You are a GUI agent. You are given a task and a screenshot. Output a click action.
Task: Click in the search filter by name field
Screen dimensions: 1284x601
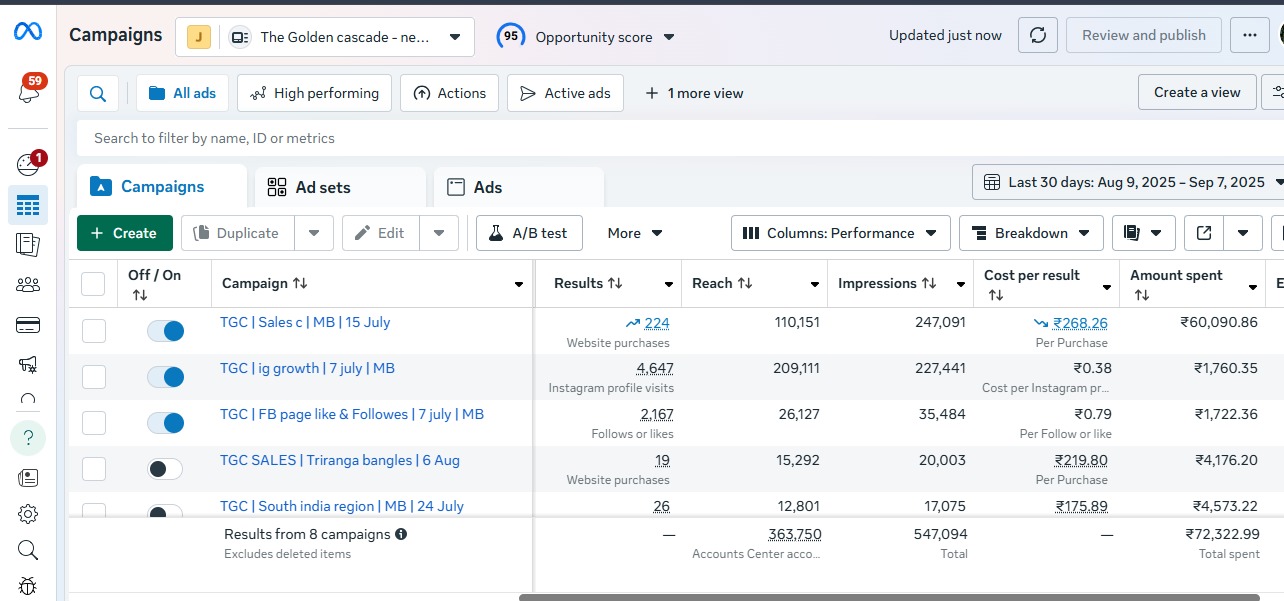pyautogui.click(x=680, y=138)
